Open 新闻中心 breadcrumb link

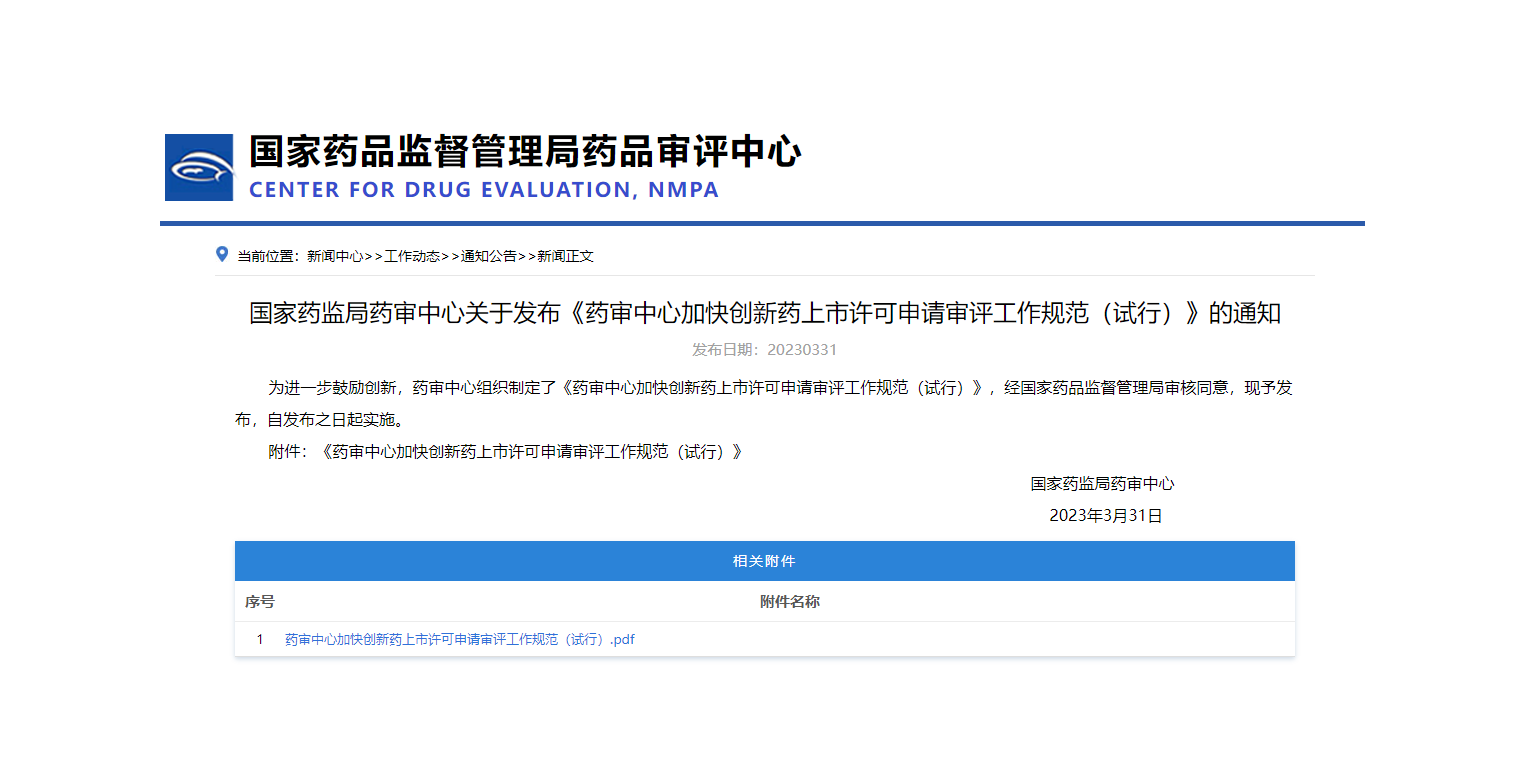[x=335, y=256]
